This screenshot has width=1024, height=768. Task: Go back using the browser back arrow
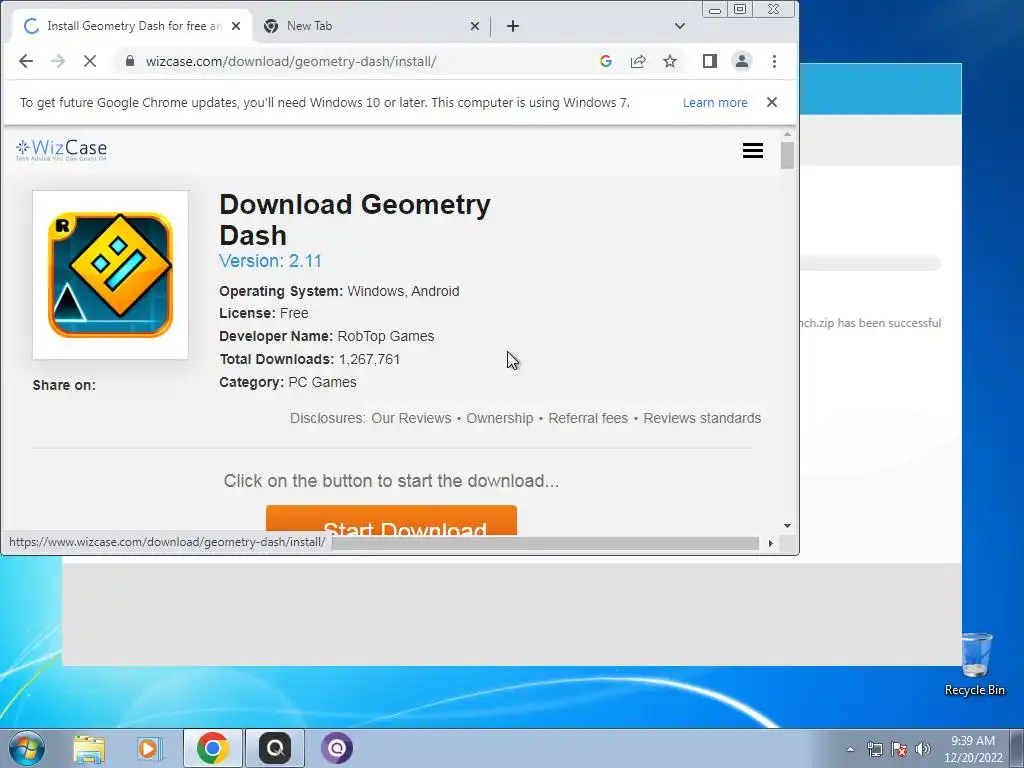pyautogui.click(x=26, y=61)
